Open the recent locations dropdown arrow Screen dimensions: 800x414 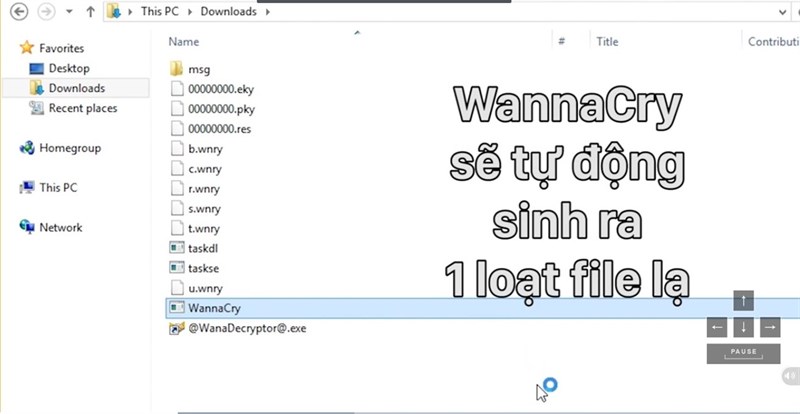pyautogui.click(x=69, y=12)
